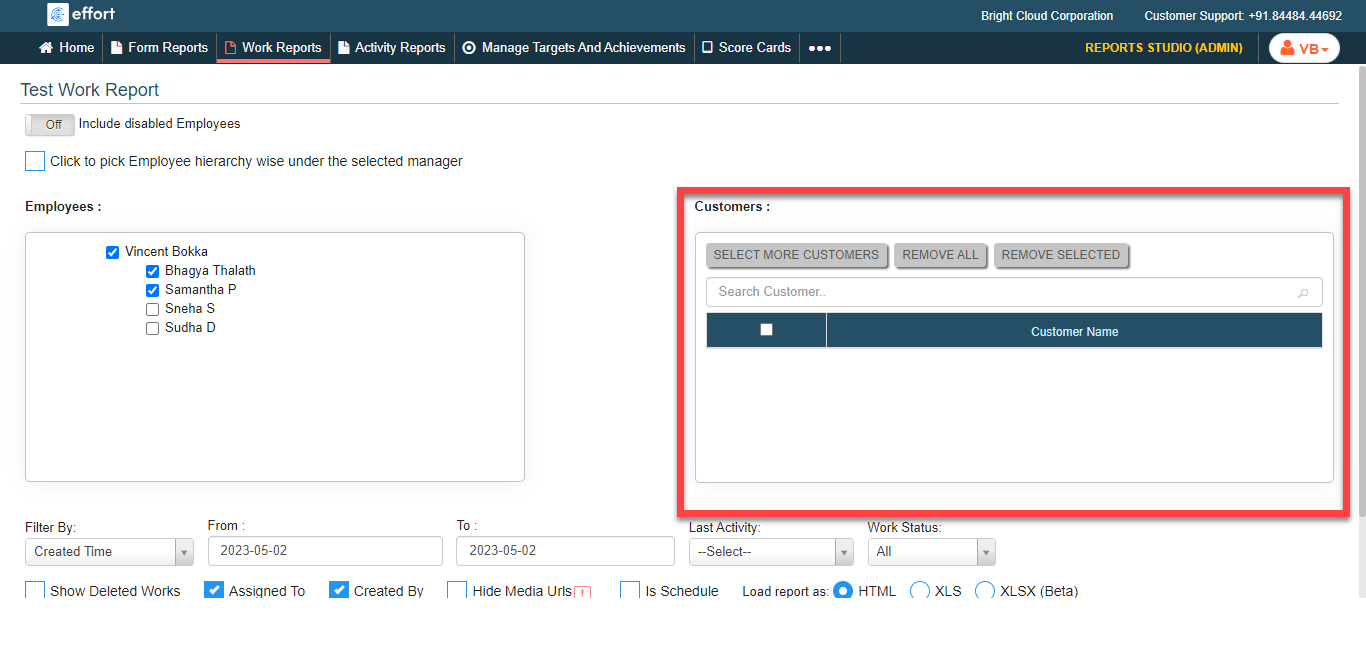Toggle Include disabled Employees switch
The image size is (1366, 657).
[50, 125]
